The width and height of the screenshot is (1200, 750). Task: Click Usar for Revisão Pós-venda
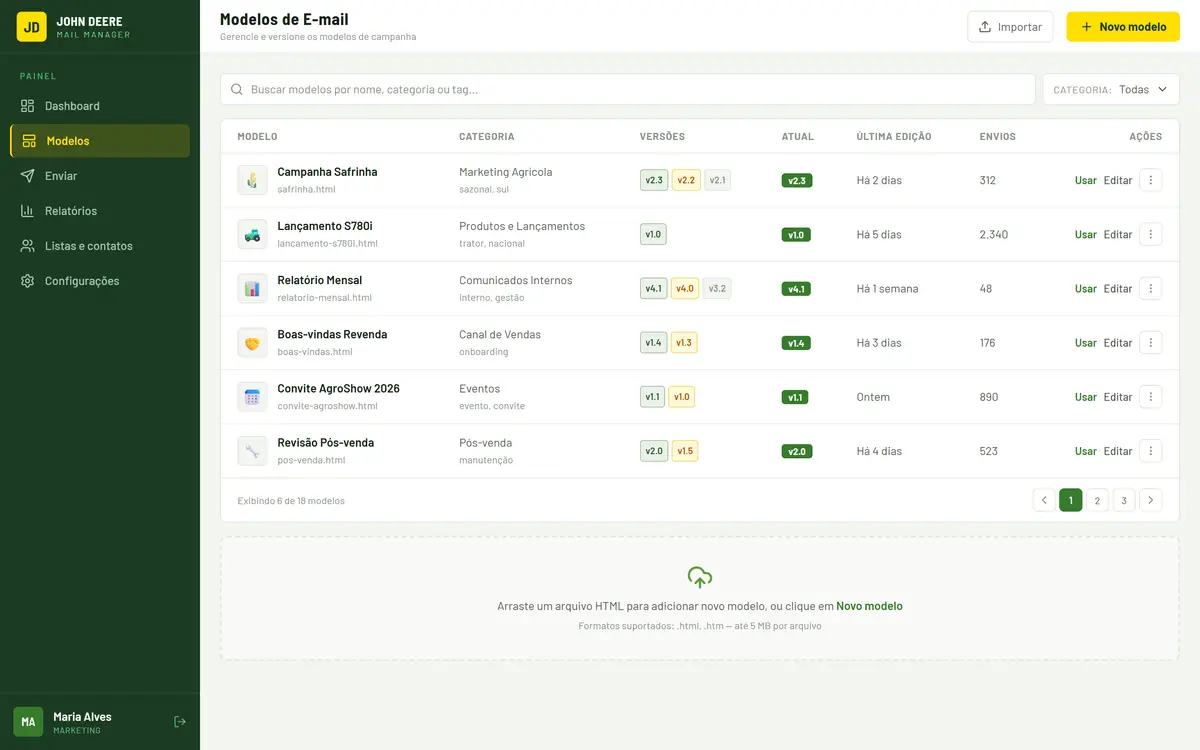click(1086, 451)
